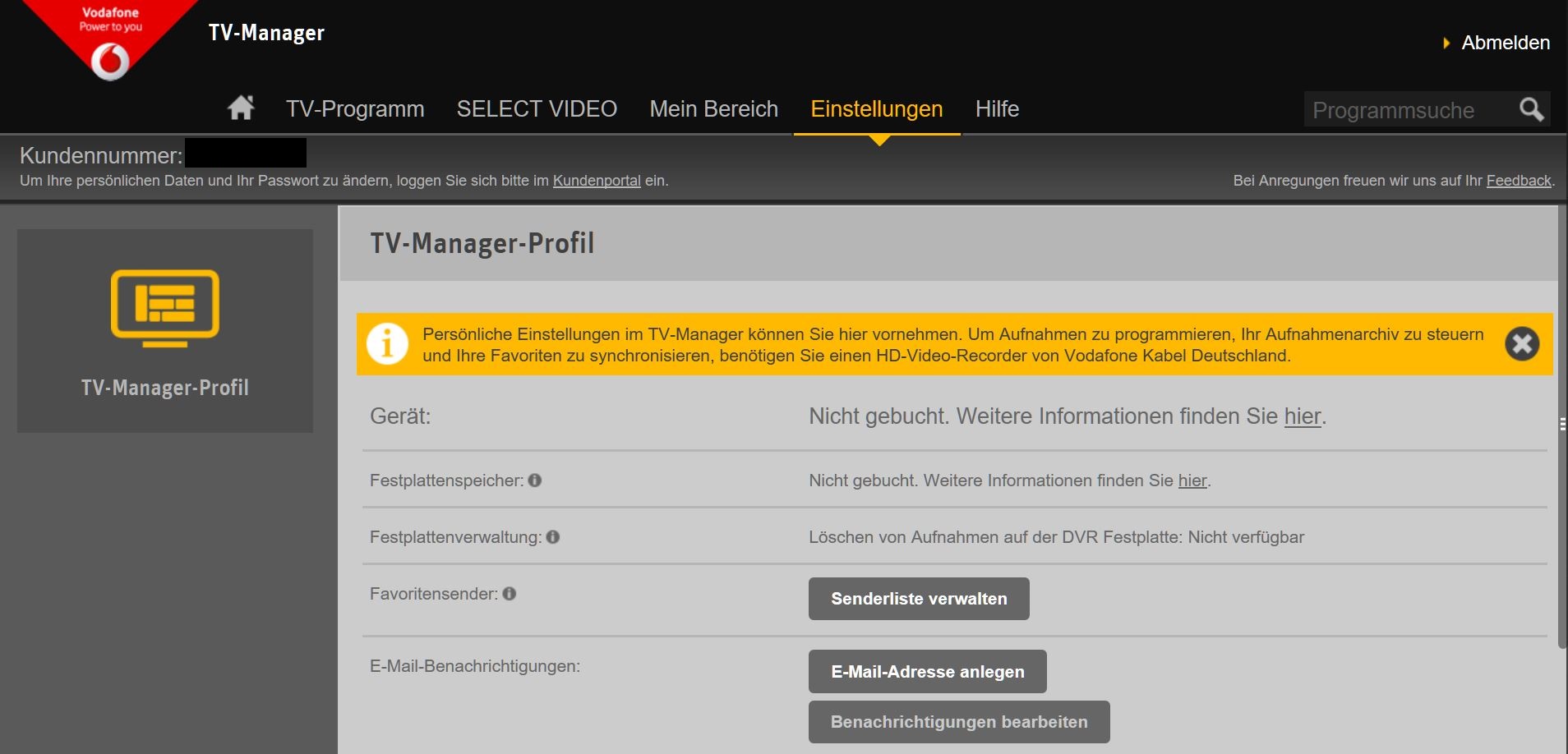Open the SELECT VIDEO menu

coord(537,108)
